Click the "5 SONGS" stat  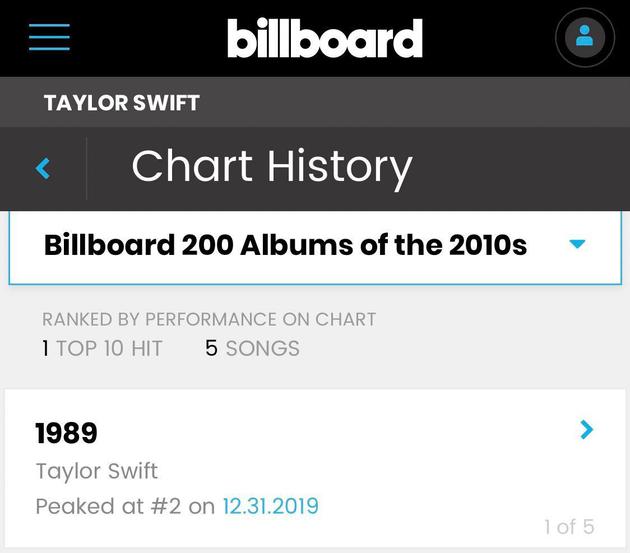pos(252,348)
